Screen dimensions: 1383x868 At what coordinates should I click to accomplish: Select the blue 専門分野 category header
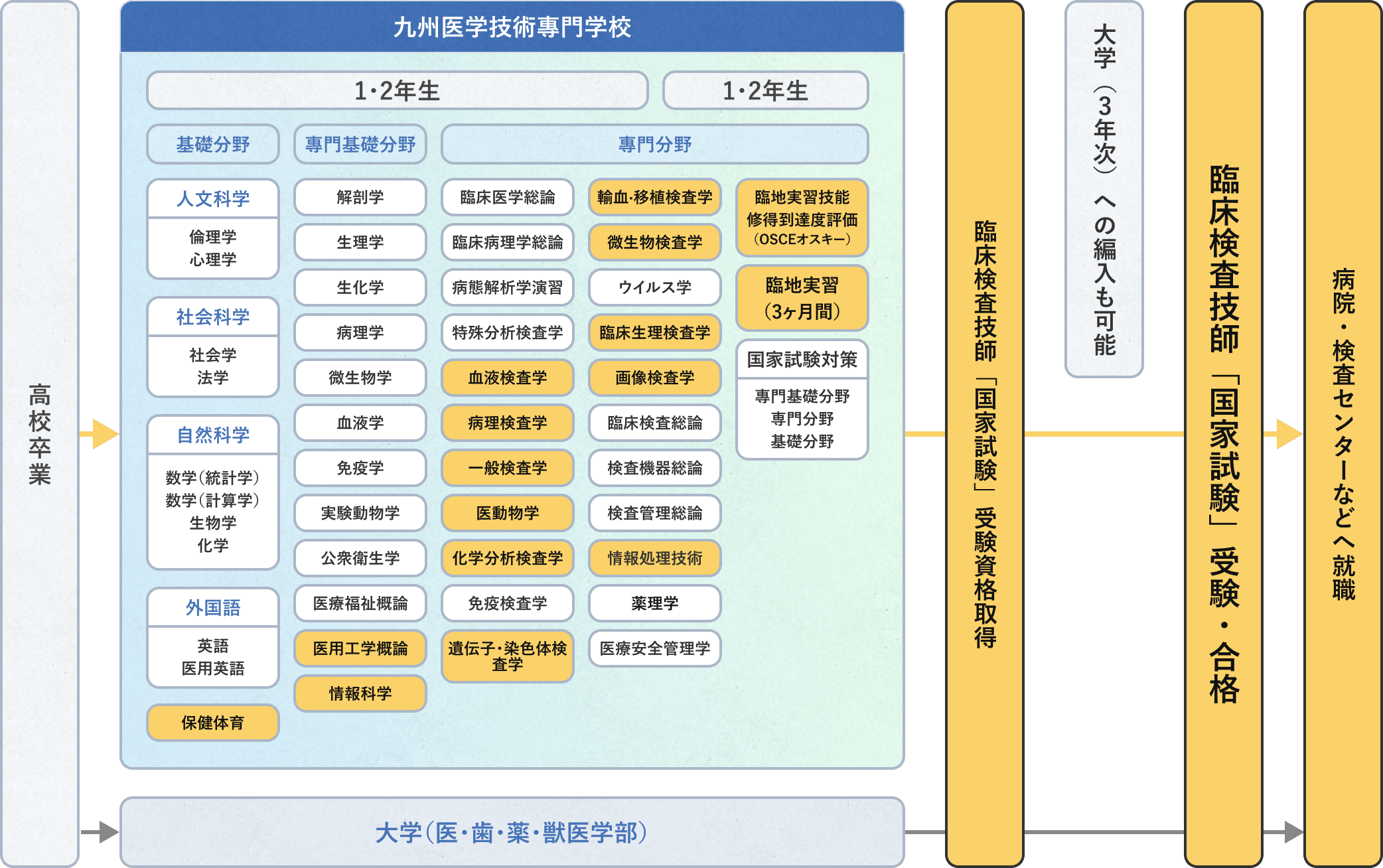pos(655,144)
